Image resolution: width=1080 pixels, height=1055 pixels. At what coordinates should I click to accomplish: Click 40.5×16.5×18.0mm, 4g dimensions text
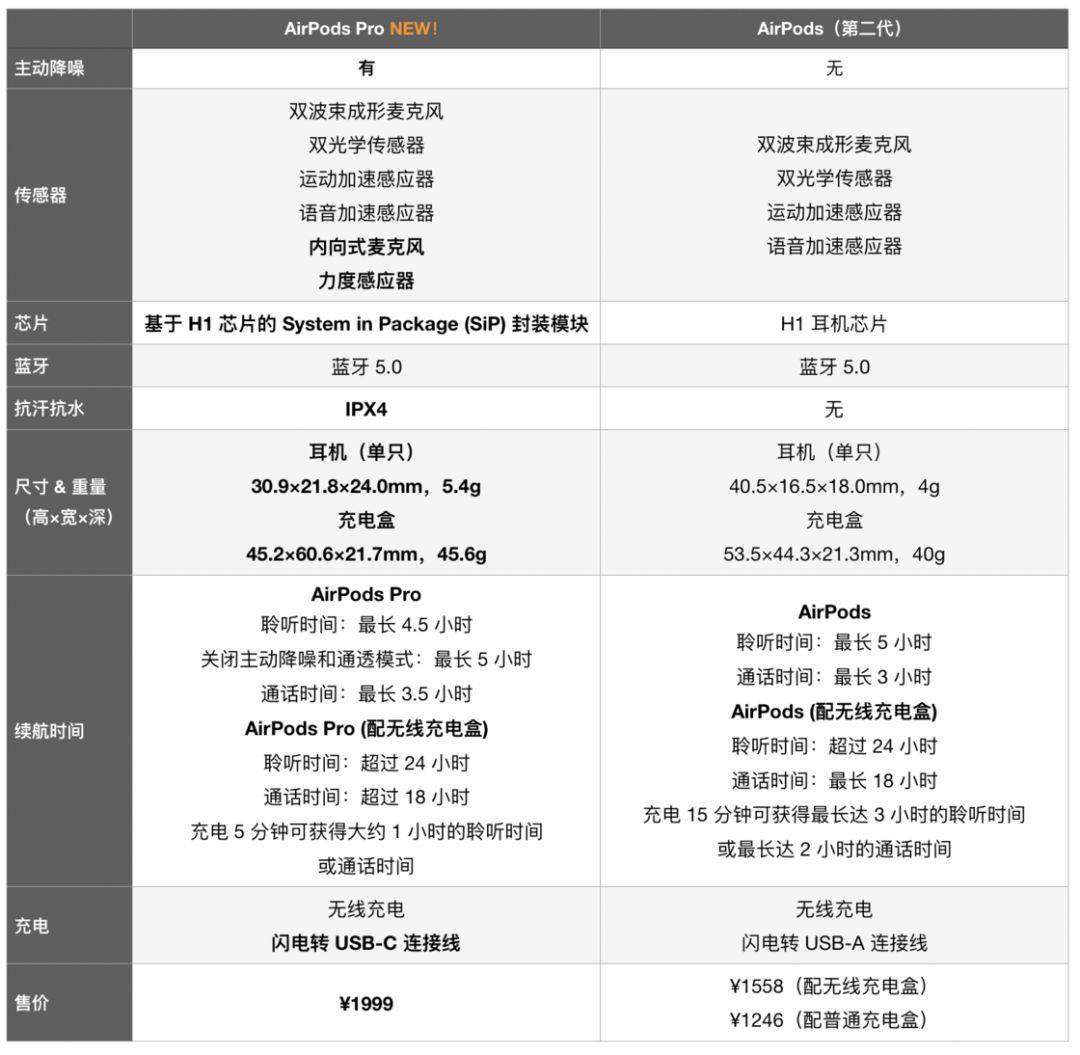coord(833,486)
